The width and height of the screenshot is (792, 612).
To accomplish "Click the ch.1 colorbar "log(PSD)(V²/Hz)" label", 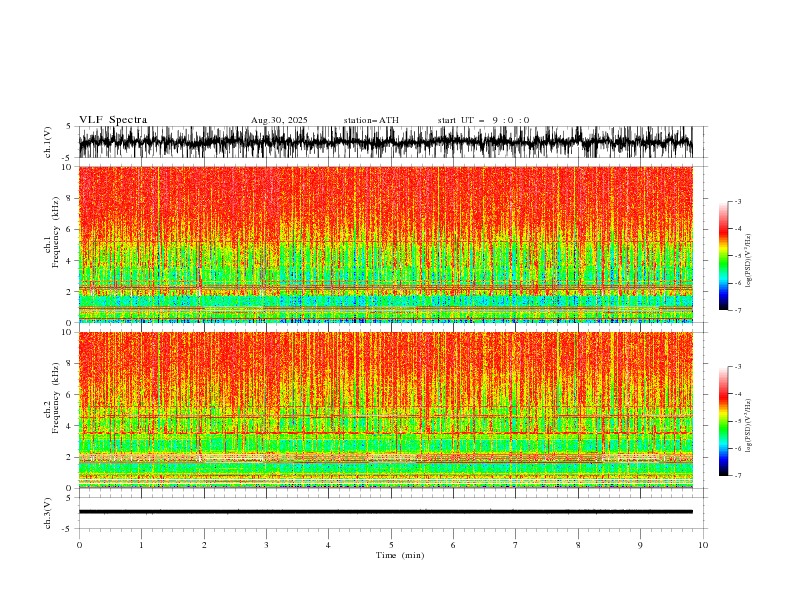I will (748, 261).
